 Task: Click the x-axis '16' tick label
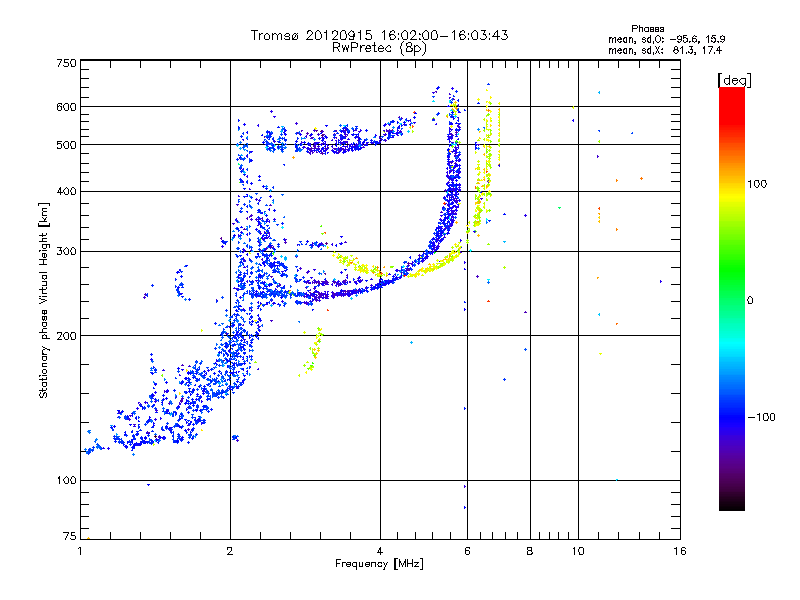(680, 551)
